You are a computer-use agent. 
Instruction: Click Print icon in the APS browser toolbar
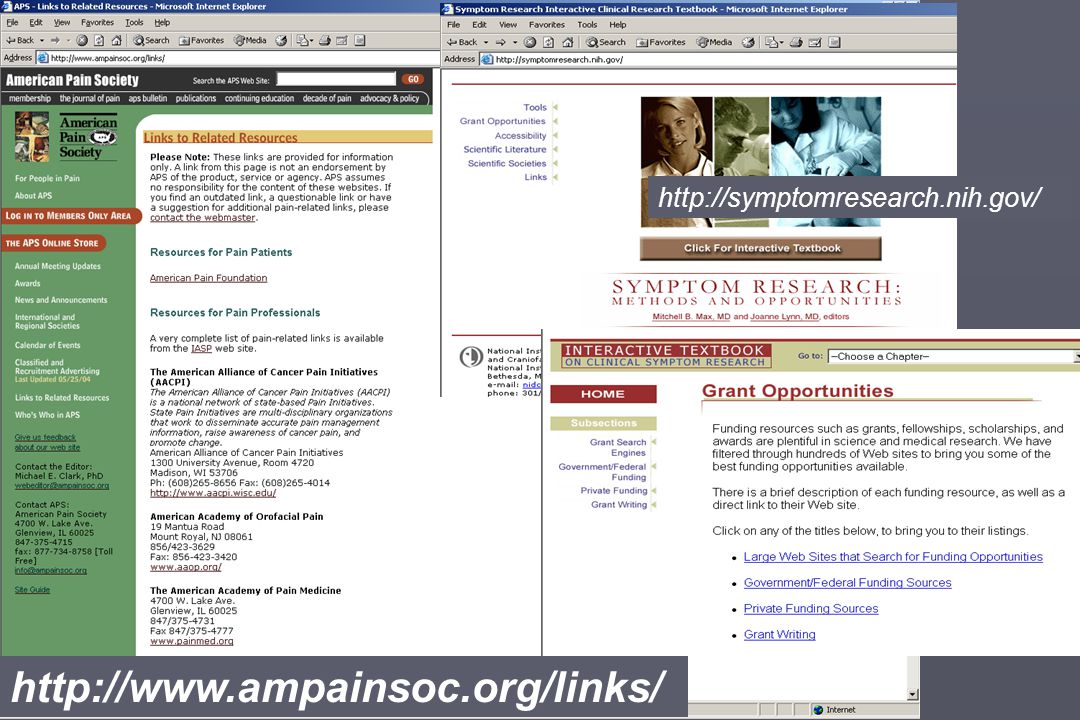[325, 41]
